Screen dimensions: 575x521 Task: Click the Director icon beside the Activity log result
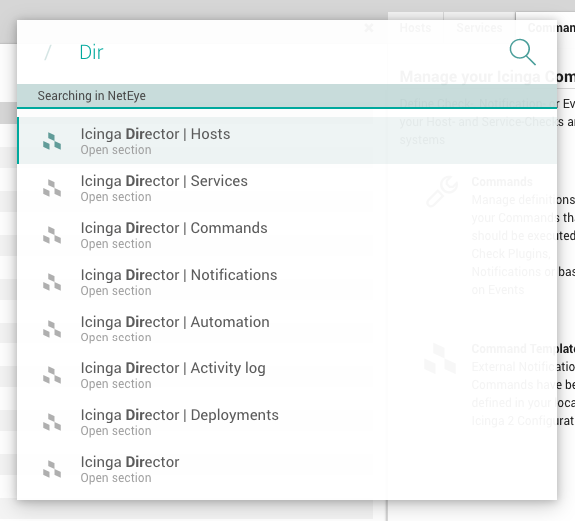(x=52, y=375)
